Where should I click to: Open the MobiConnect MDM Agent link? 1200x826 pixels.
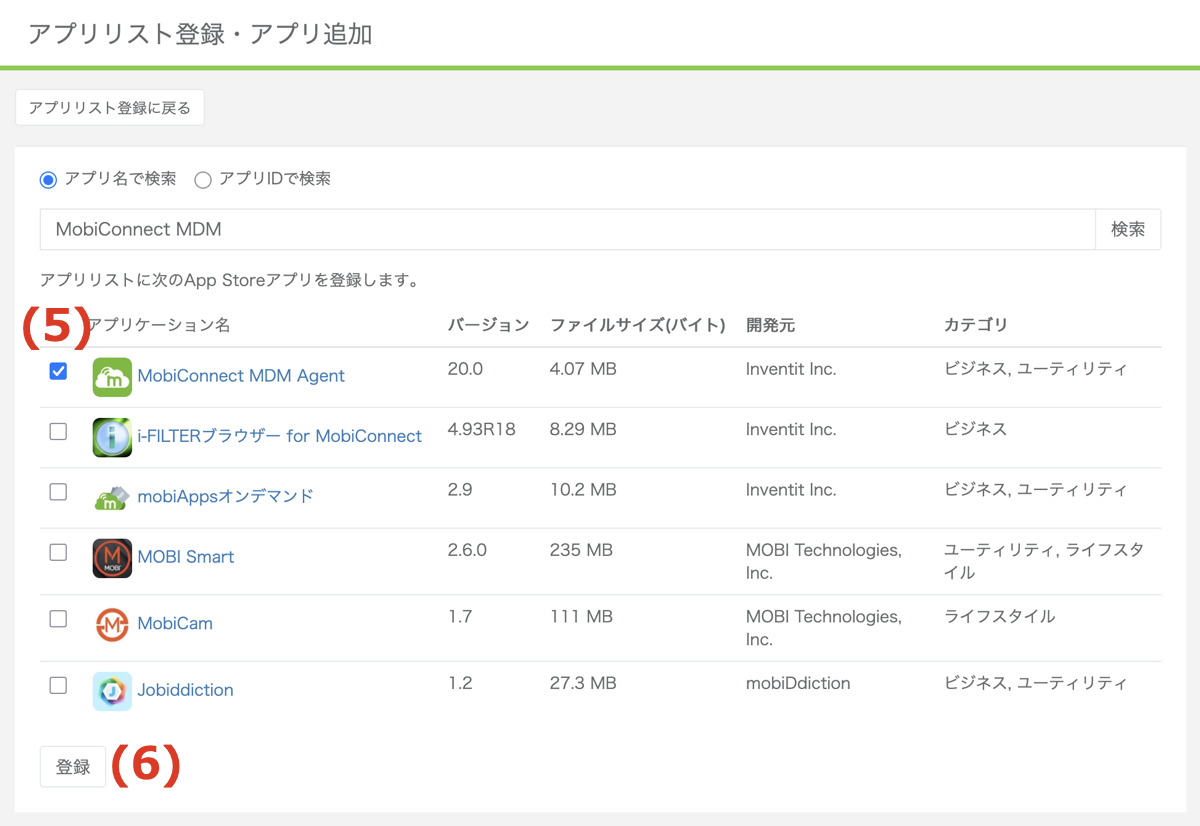241,376
